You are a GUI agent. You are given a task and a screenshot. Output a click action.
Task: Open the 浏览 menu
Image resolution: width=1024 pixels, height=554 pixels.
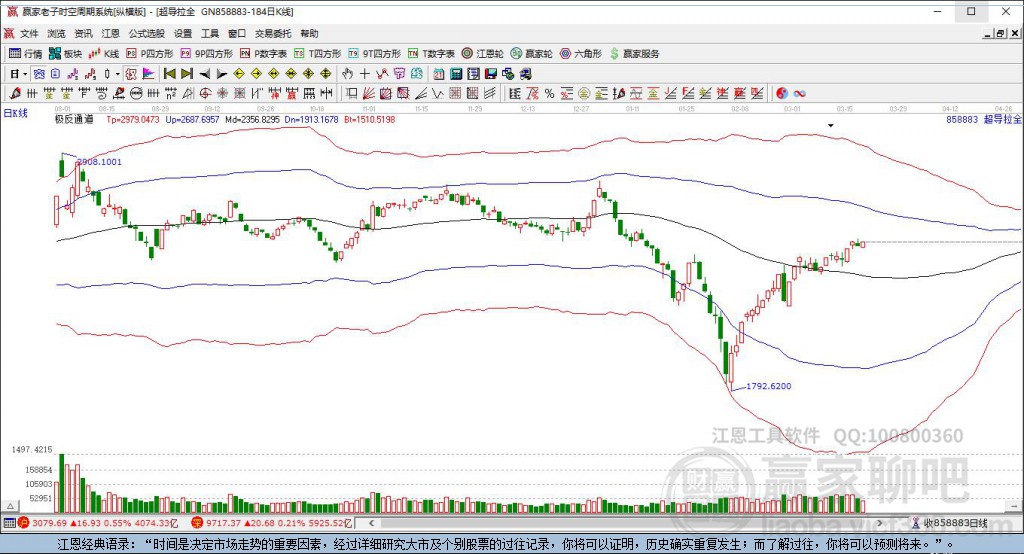56,33
